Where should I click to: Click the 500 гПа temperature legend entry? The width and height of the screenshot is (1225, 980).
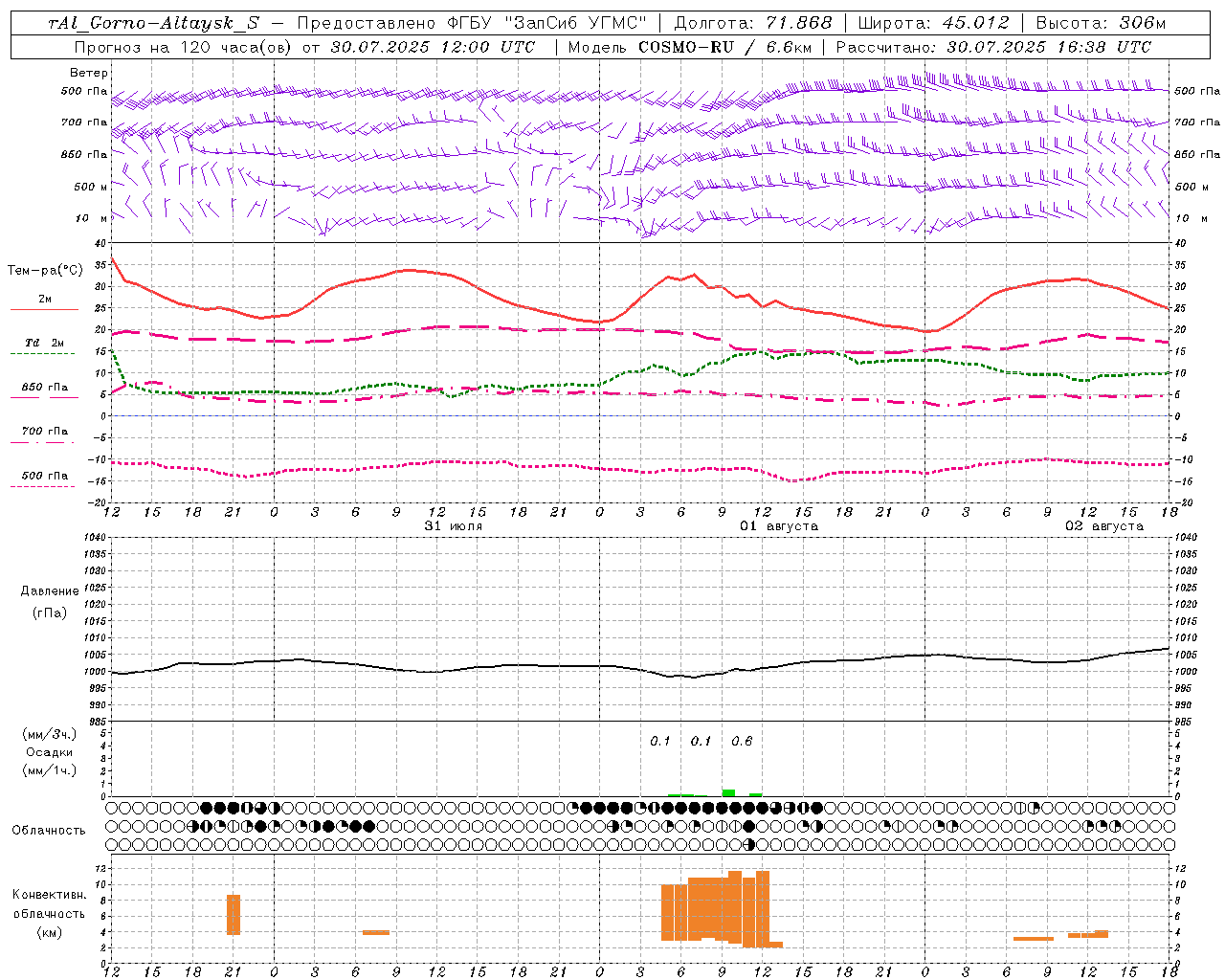point(45,476)
